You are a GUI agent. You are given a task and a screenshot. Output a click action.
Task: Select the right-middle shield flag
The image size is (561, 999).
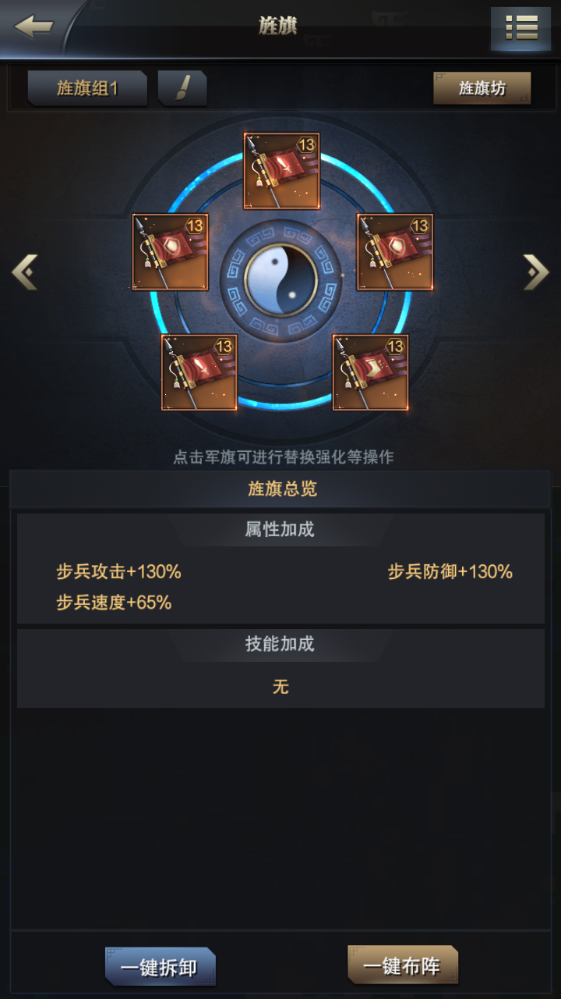[395, 252]
